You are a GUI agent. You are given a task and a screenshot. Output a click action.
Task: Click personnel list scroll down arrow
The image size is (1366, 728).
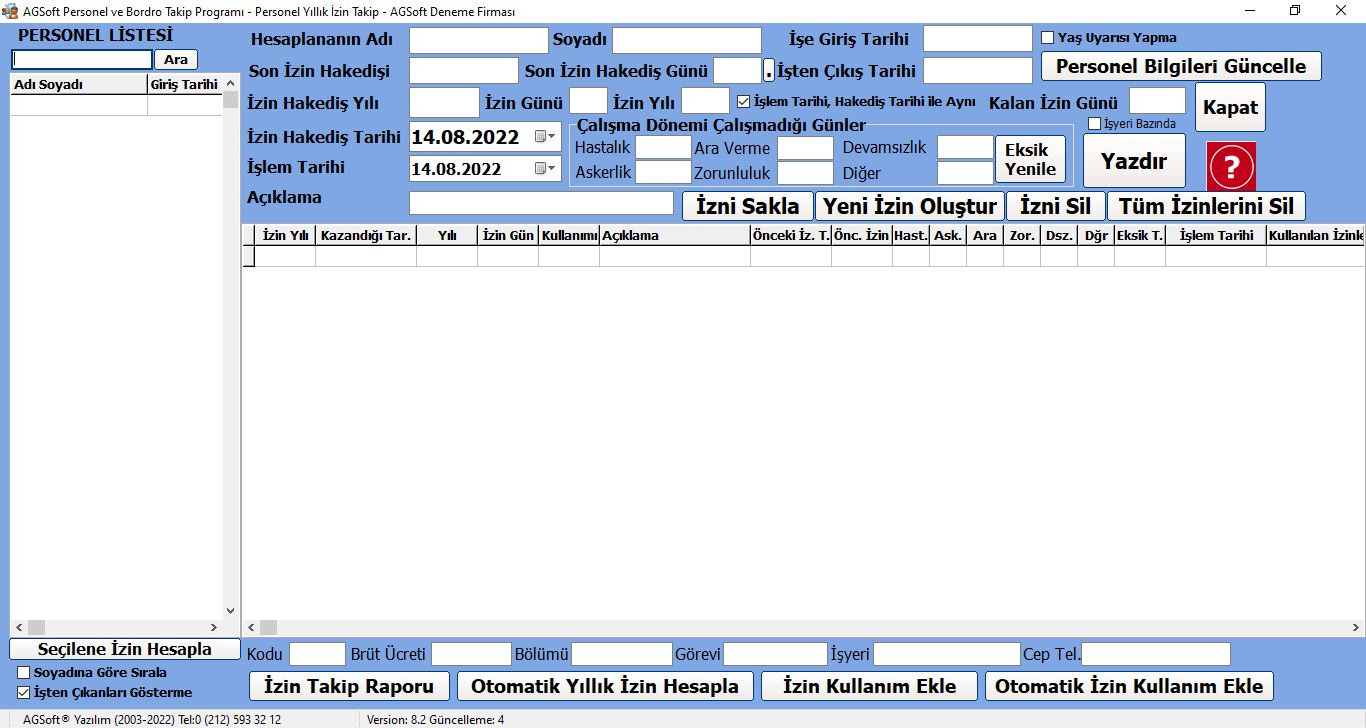(231, 611)
